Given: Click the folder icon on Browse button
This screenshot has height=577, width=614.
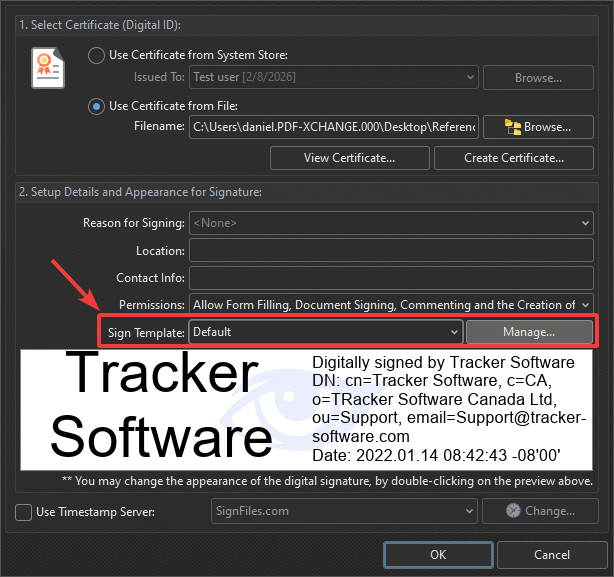Looking at the screenshot, I should tap(513, 127).
